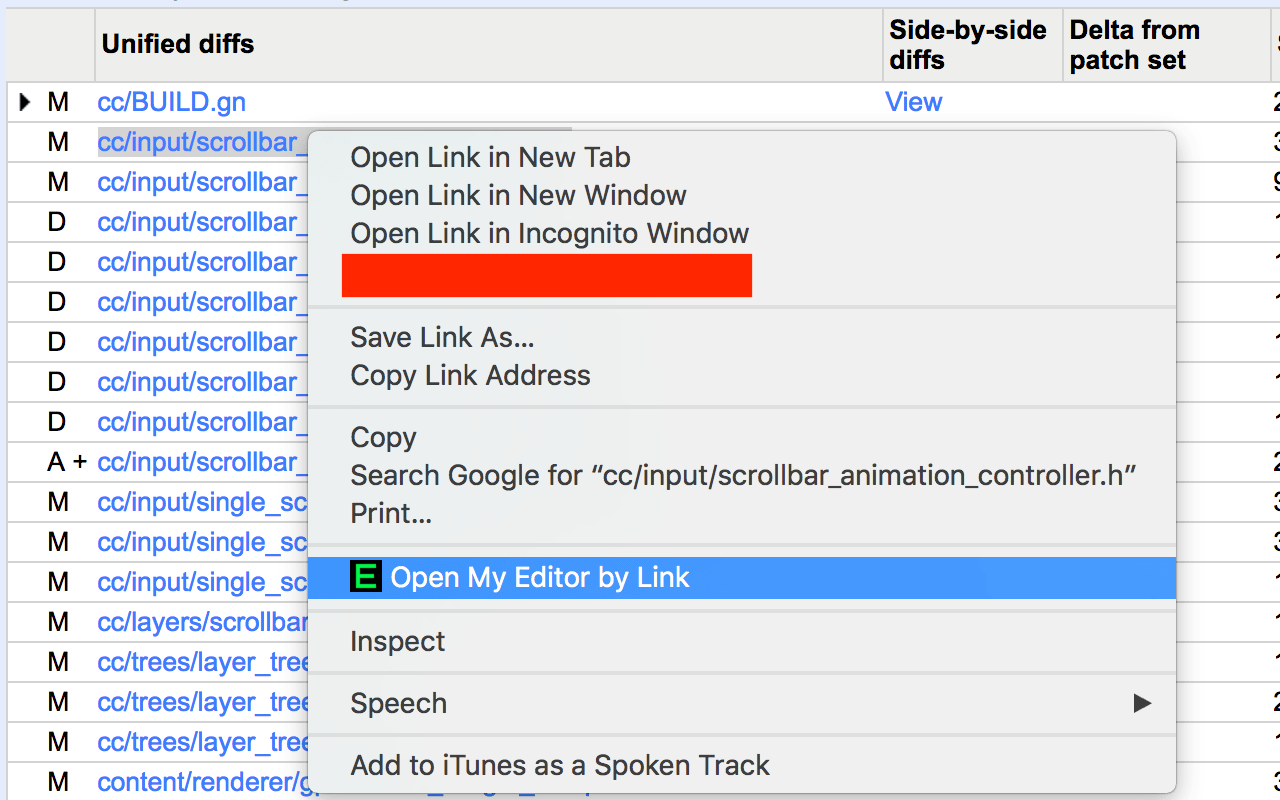Open the cc/BUILD.gn file link
The image size is (1280, 800).
[x=171, y=102]
